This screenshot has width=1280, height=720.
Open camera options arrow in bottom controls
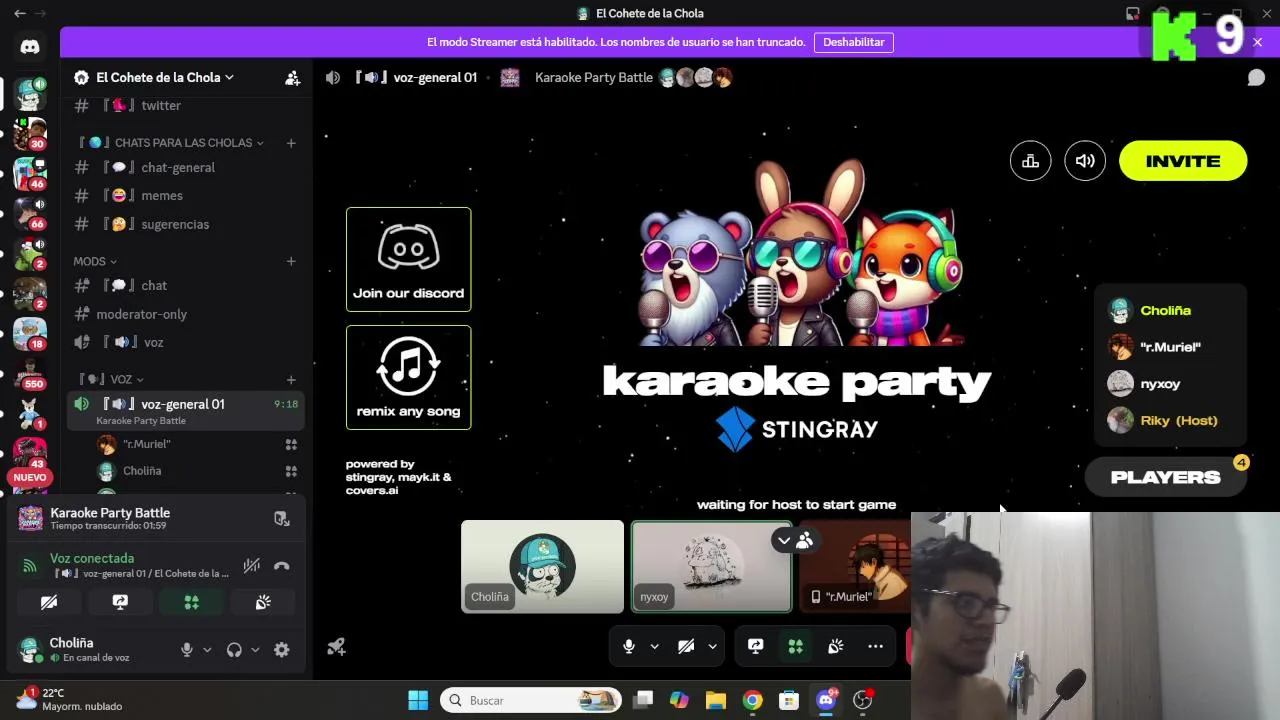pyautogui.click(x=712, y=647)
